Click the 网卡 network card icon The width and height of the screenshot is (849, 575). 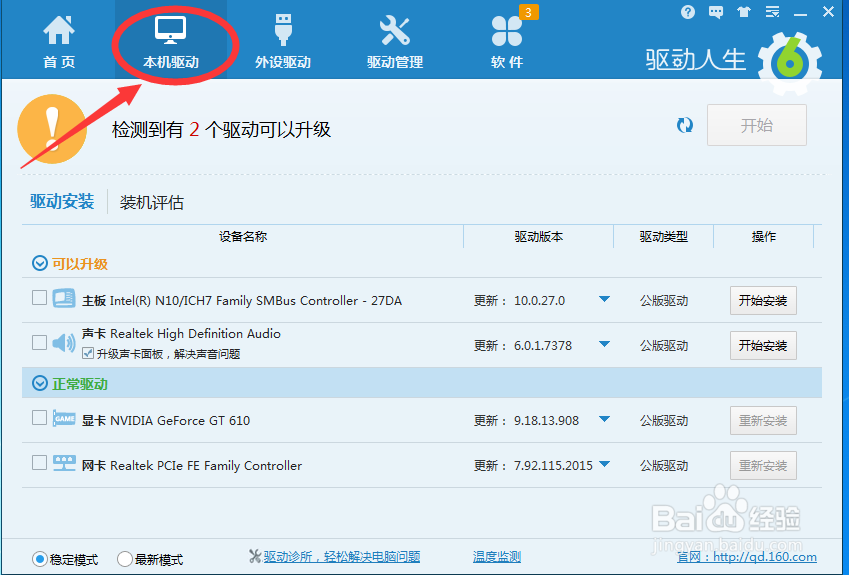click(64, 463)
